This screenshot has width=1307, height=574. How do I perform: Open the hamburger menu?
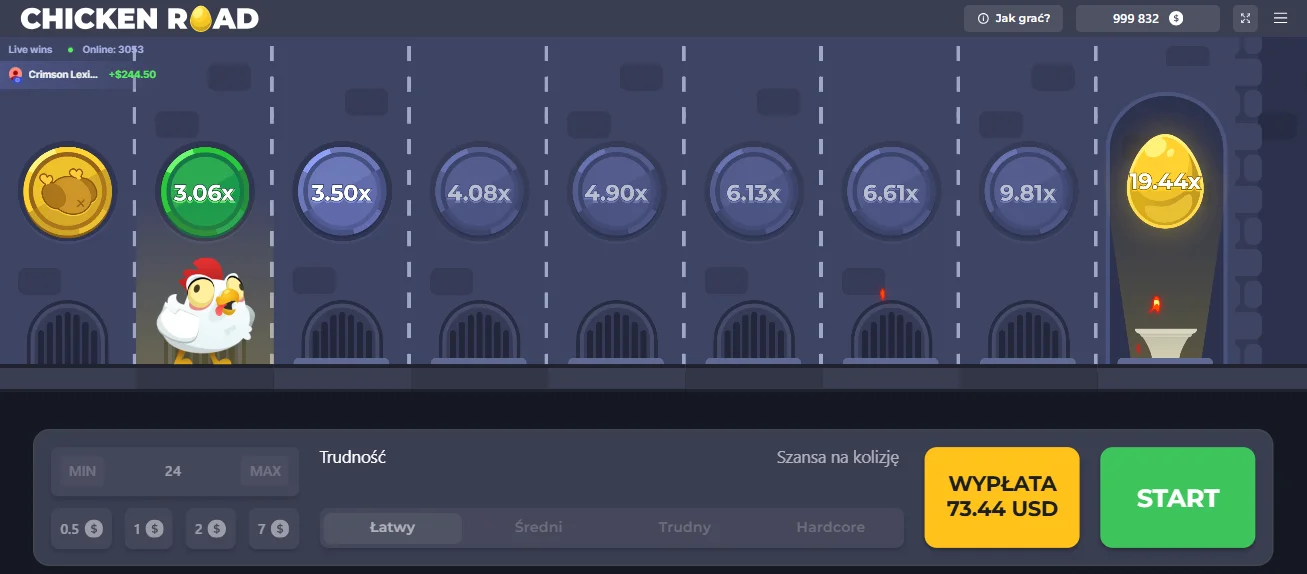click(1280, 18)
